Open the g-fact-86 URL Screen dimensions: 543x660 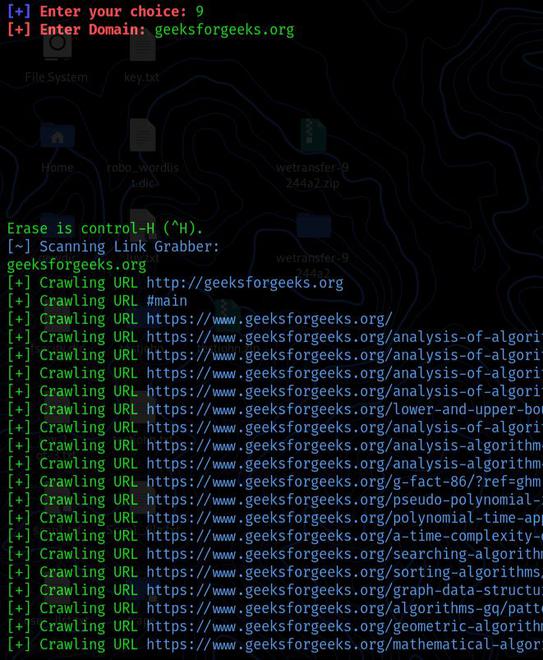[x=344, y=482]
